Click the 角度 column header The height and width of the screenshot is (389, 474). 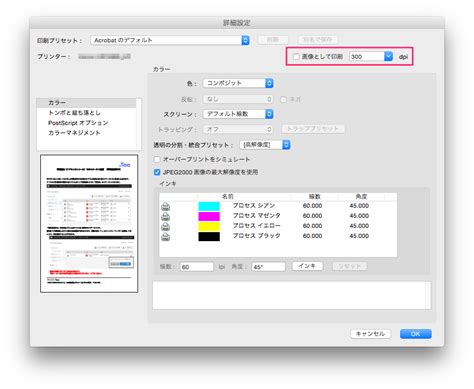tap(361, 197)
